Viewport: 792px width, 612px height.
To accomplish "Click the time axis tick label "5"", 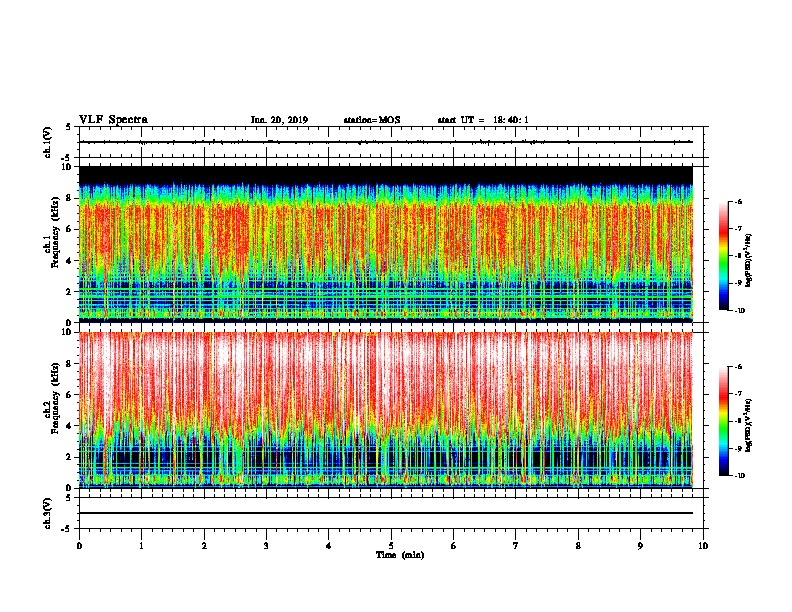I will point(391,545).
